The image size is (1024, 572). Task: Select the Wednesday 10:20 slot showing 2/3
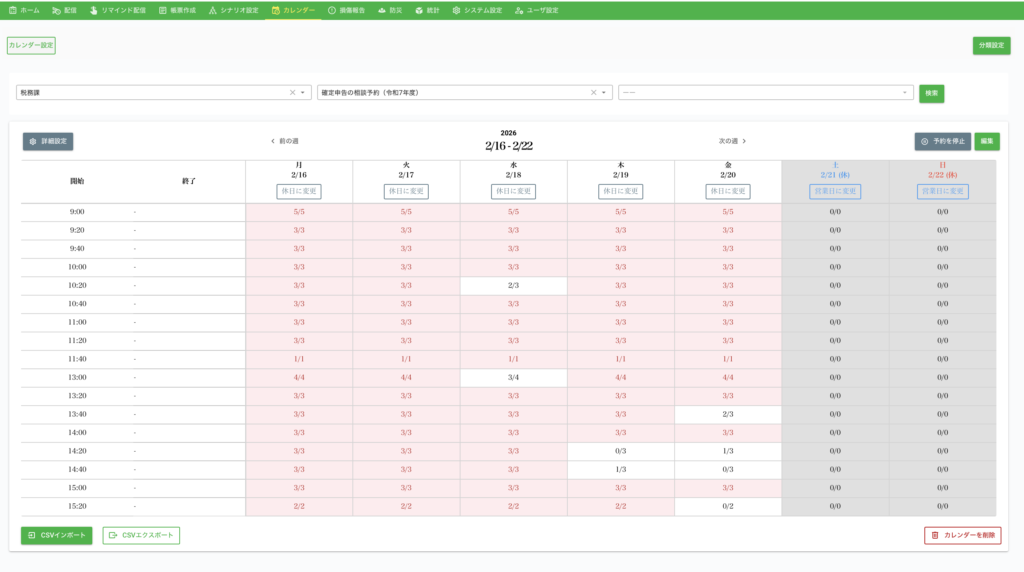point(513,285)
